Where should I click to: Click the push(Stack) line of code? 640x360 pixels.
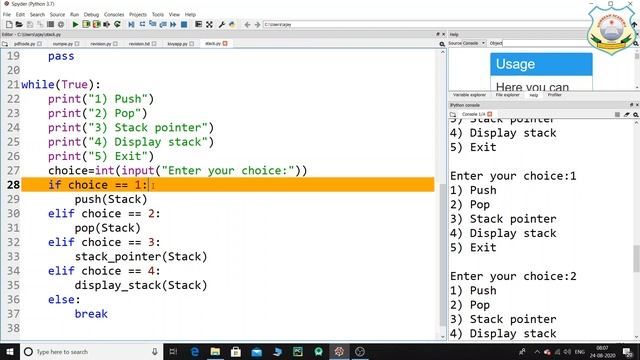tap(111, 199)
